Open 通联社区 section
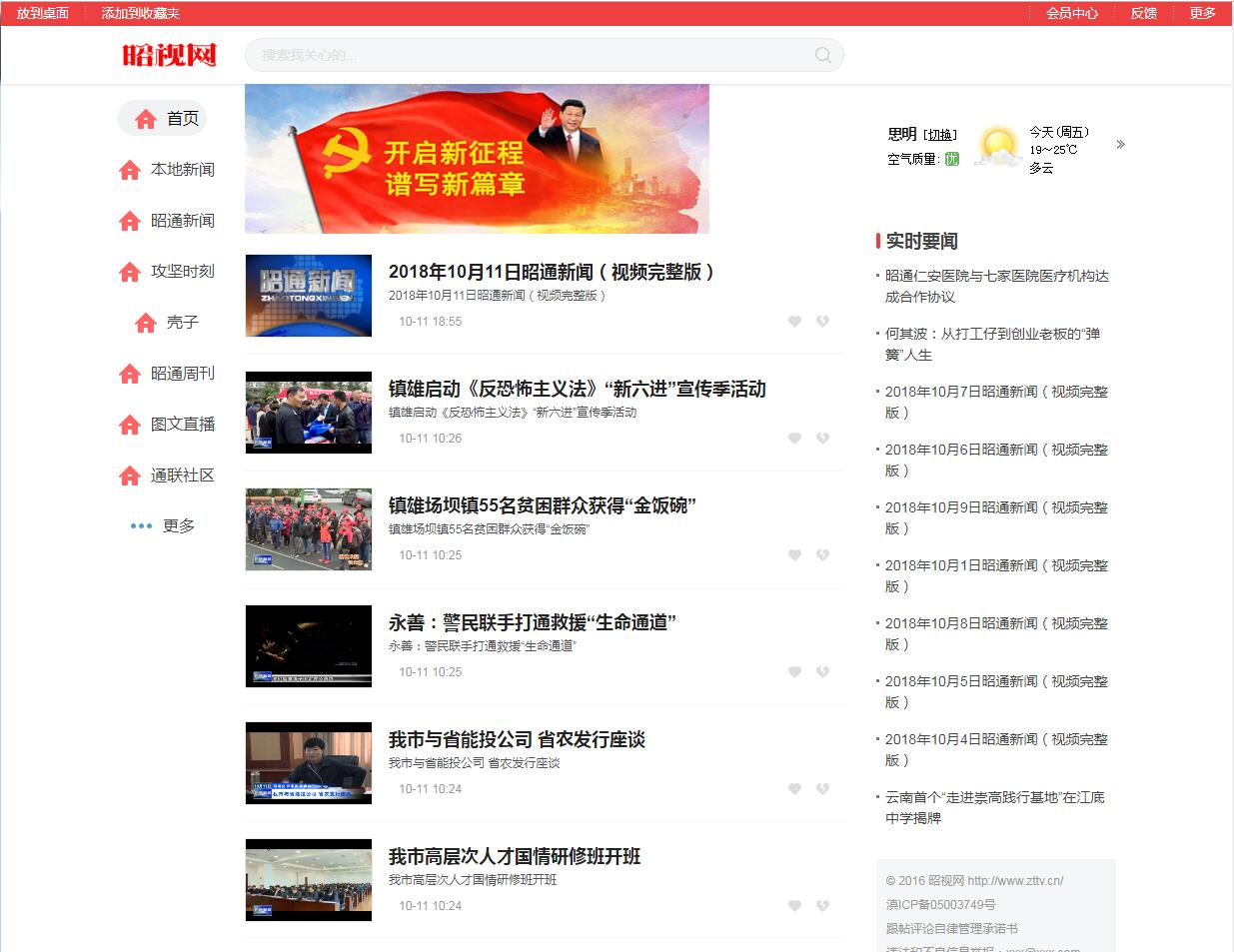This screenshot has height=952, width=1234. [x=183, y=476]
